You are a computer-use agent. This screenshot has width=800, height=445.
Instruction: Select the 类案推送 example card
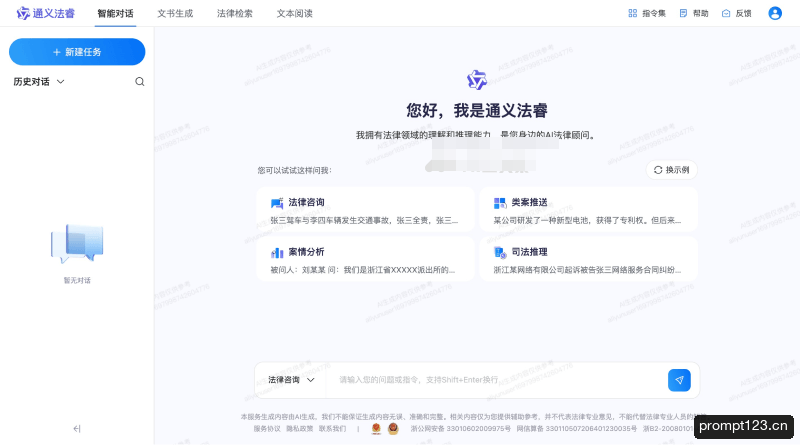point(588,210)
